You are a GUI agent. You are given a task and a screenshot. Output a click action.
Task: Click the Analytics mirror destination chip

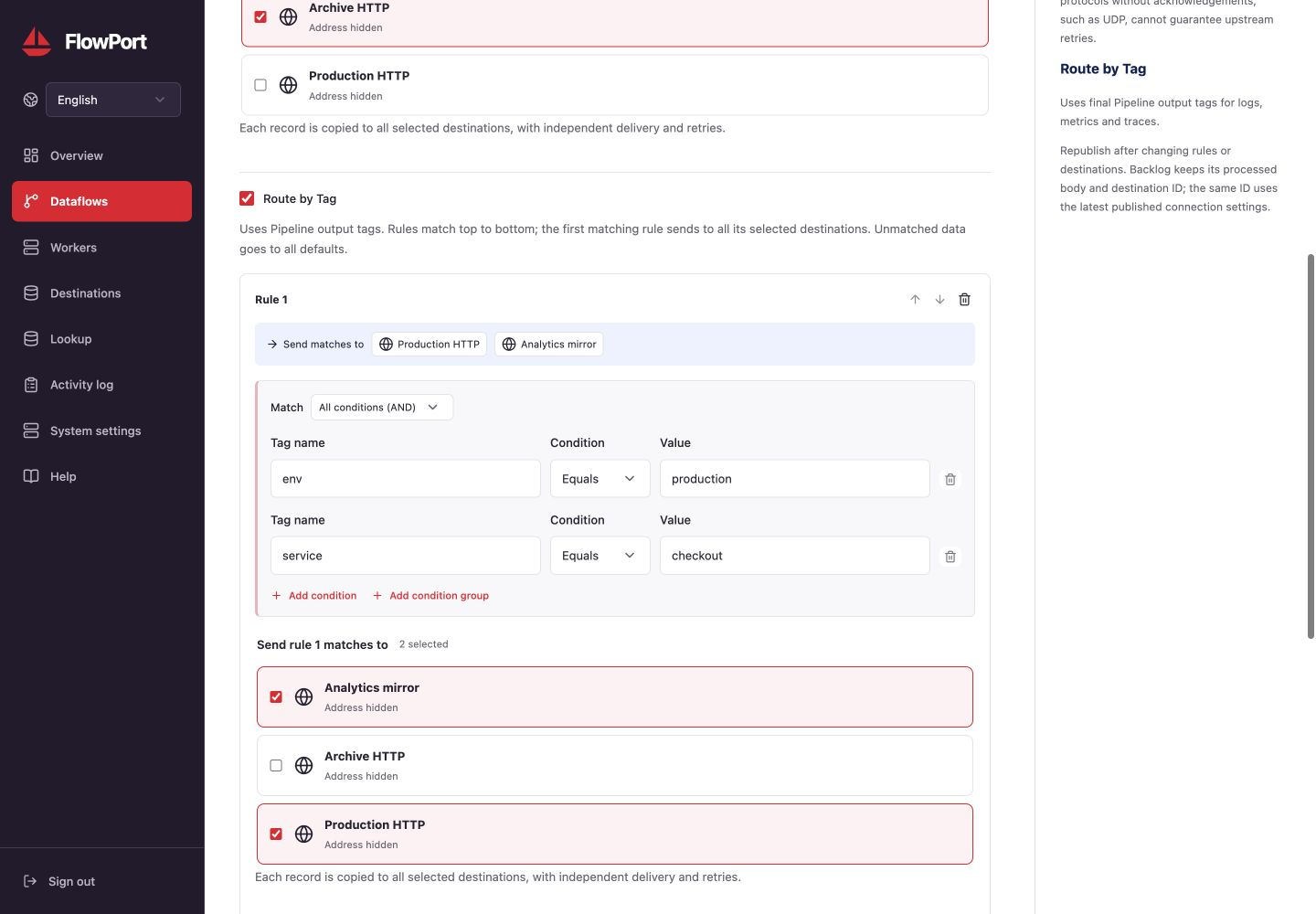coord(549,345)
